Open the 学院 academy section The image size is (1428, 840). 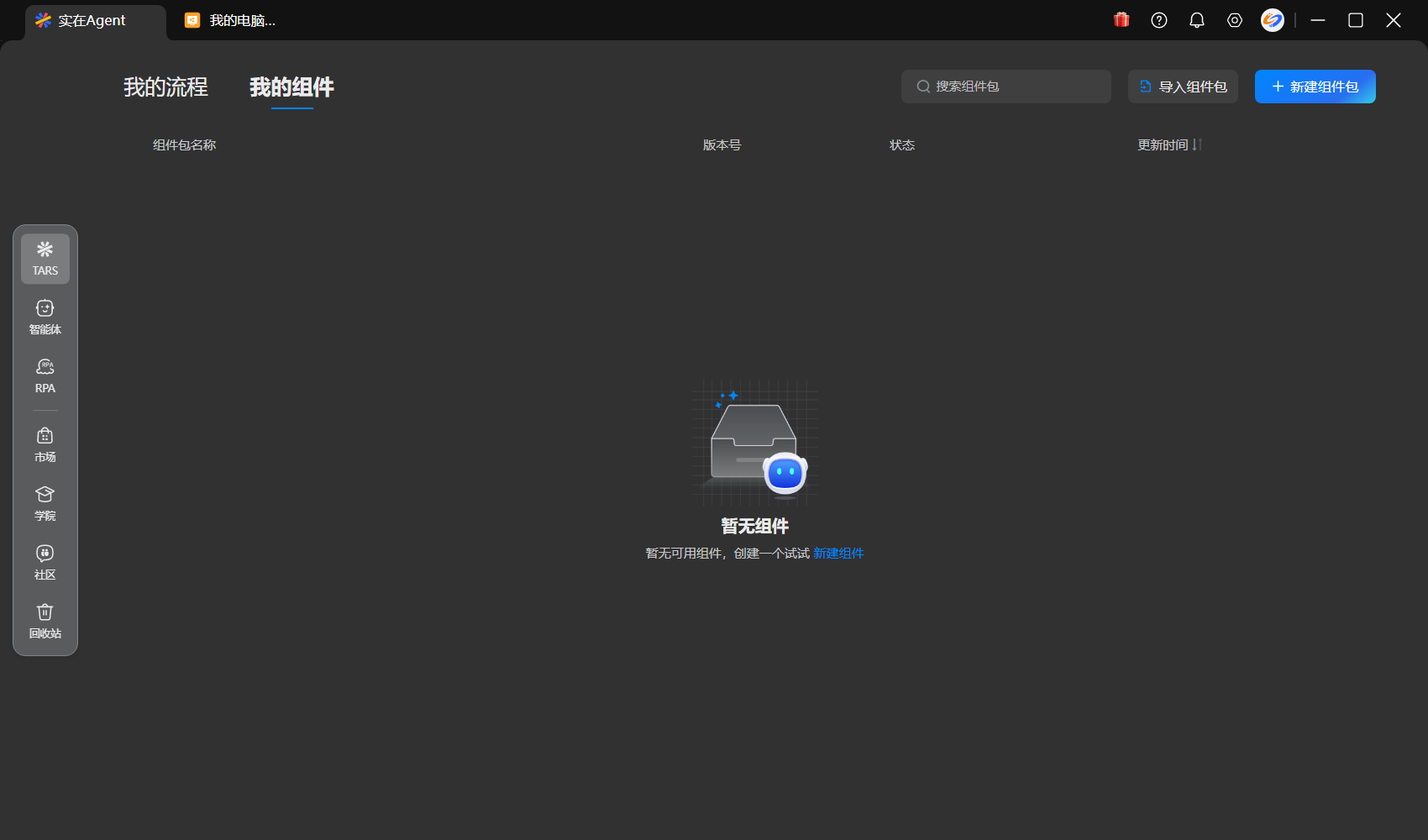coord(45,503)
